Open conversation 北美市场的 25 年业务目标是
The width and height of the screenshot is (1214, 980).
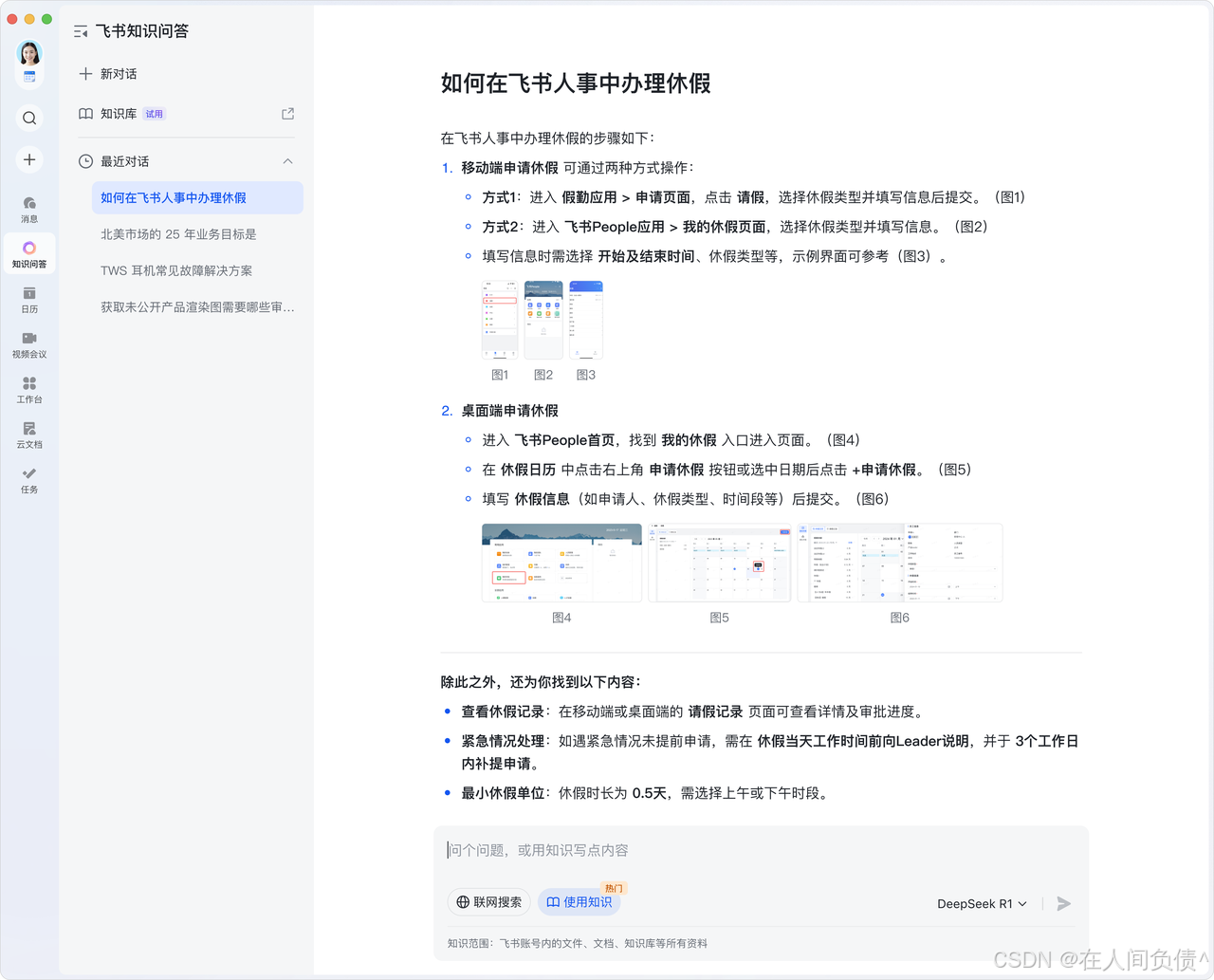coord(197,234)
